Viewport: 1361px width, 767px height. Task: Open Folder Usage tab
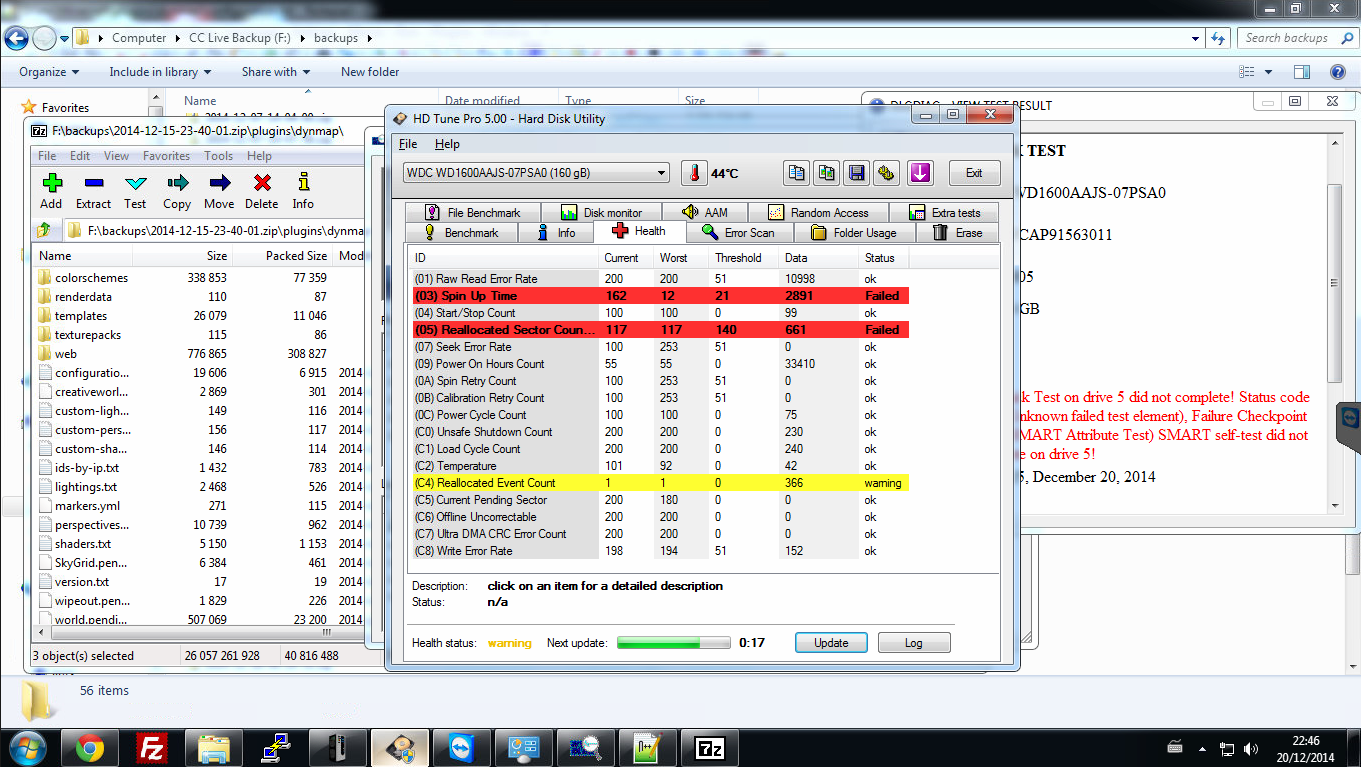coord(853,232)
